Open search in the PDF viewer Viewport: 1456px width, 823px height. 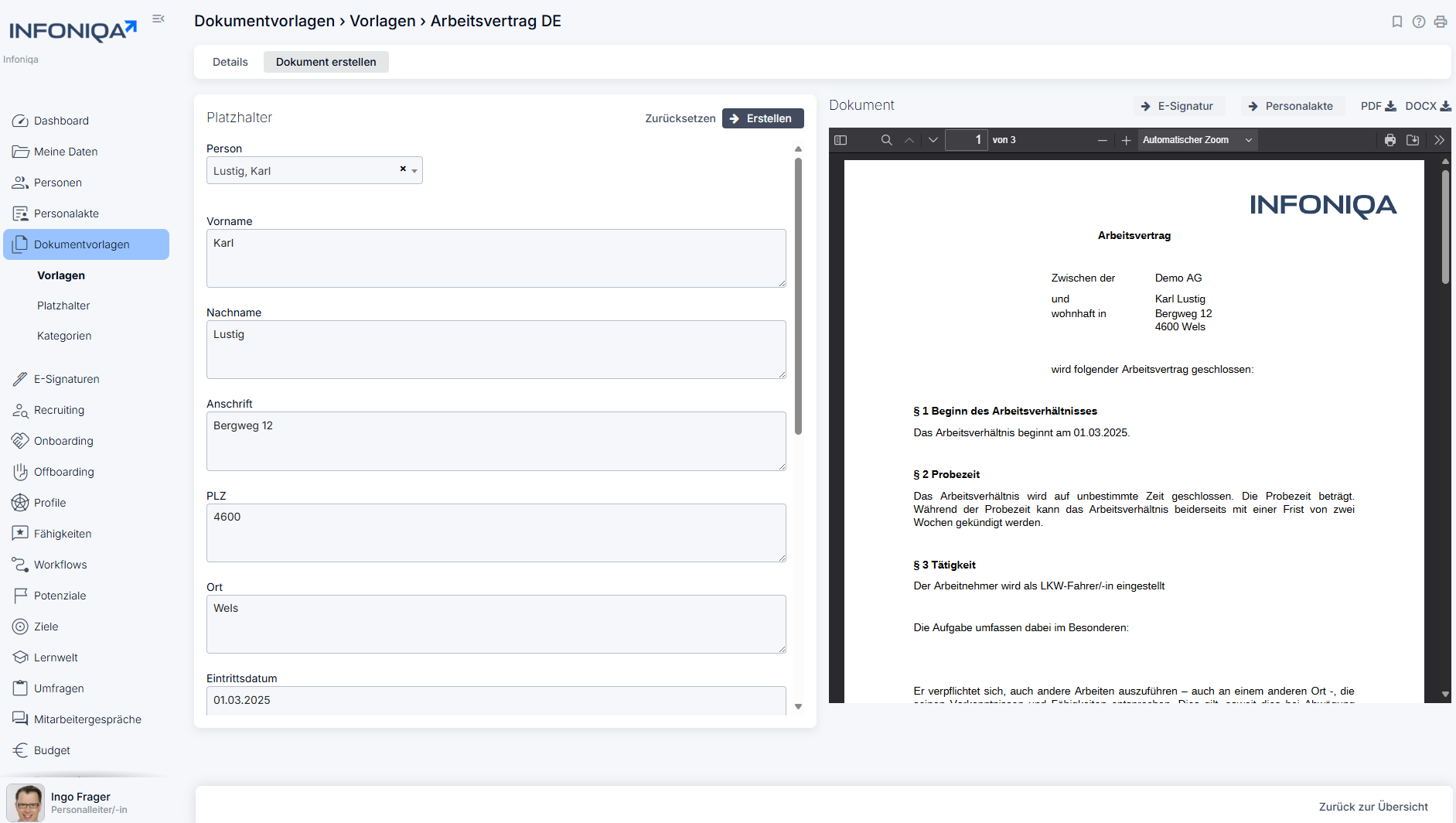(x=886, y=140)
